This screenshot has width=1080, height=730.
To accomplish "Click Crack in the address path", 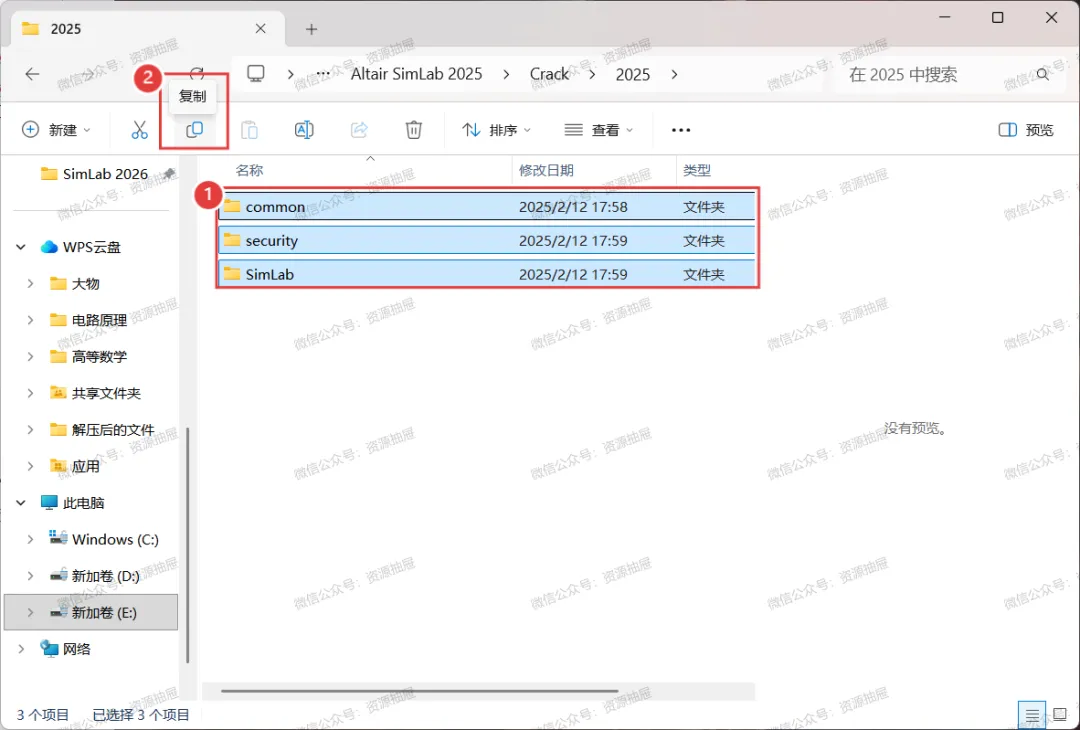I will 549,74.
